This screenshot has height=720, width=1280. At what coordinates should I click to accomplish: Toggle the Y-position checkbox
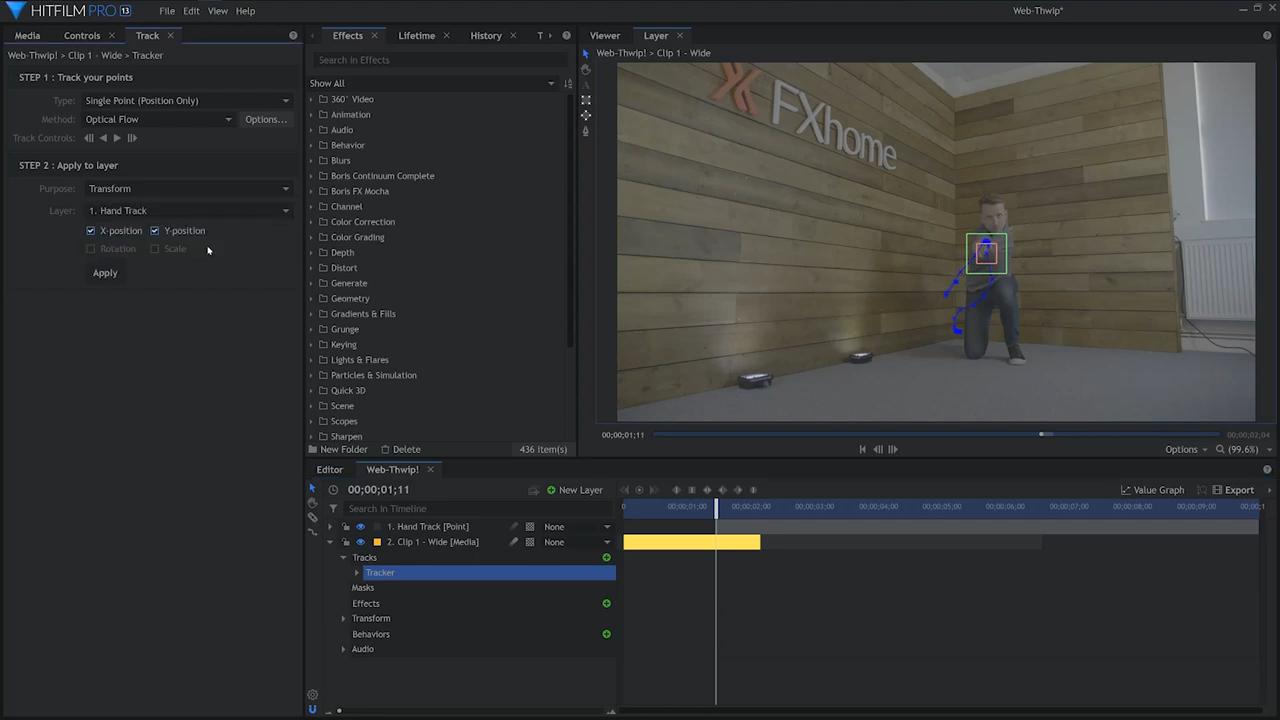tap(154, 231)
